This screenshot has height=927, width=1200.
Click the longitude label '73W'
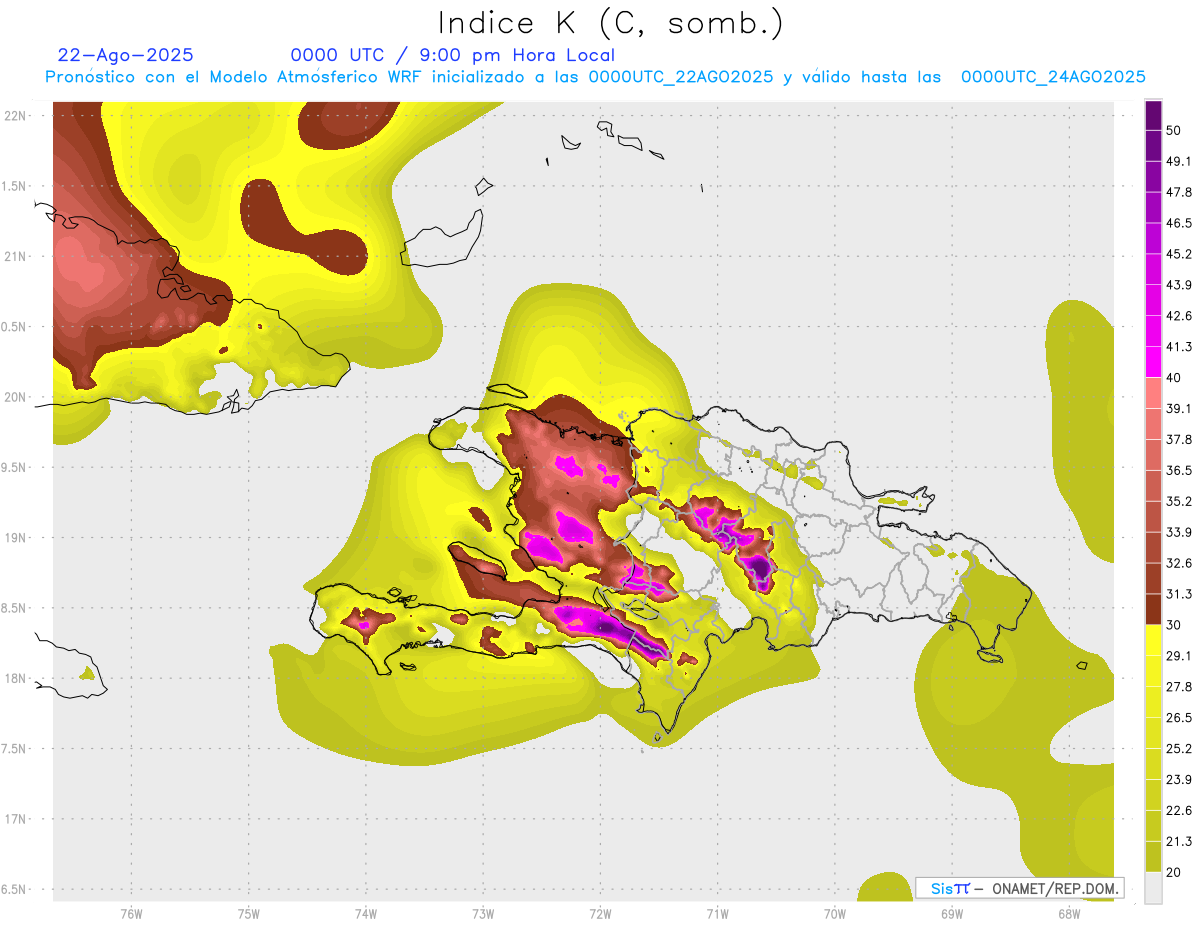[483, 914]
